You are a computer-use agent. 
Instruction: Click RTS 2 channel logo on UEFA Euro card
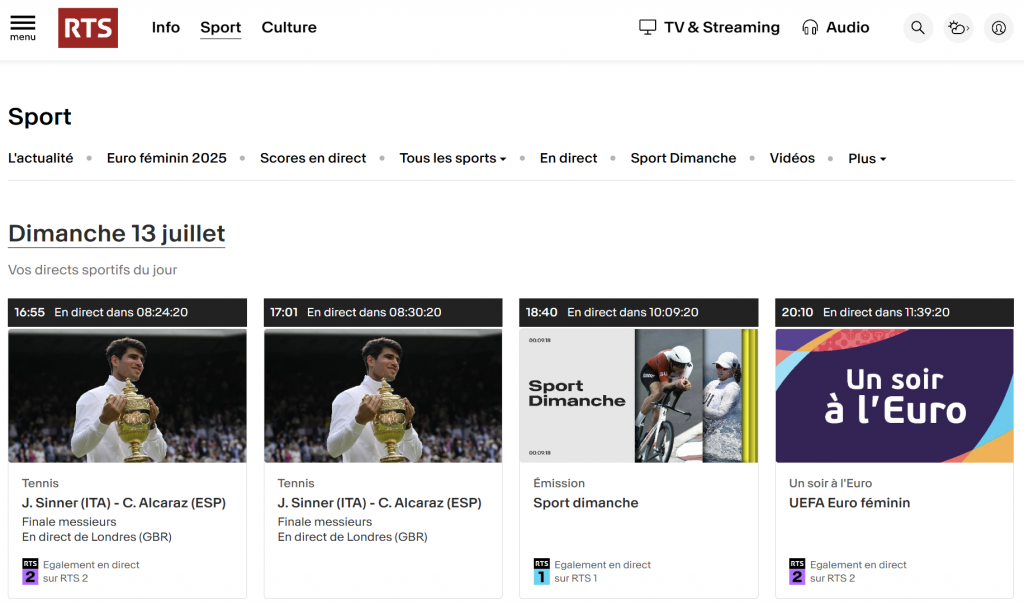pos(797,571)
